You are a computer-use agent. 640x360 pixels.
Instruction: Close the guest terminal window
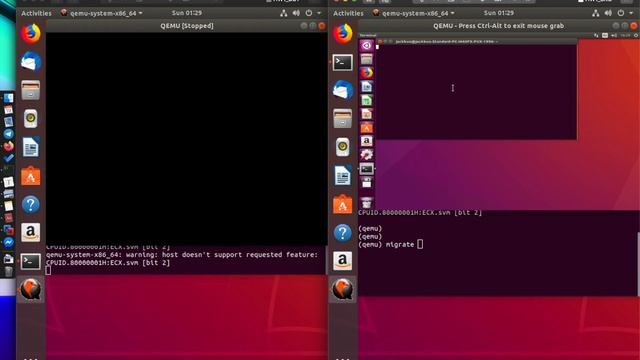pyautogui.click(x=380, y=42)
